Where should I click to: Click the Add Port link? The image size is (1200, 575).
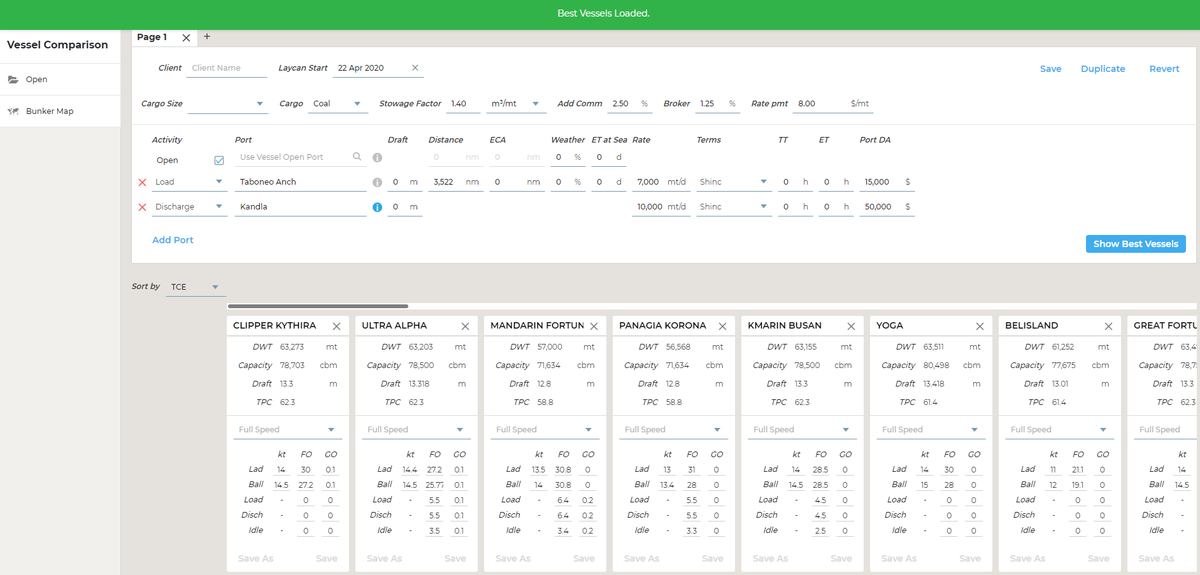click(x=173, y=240)
